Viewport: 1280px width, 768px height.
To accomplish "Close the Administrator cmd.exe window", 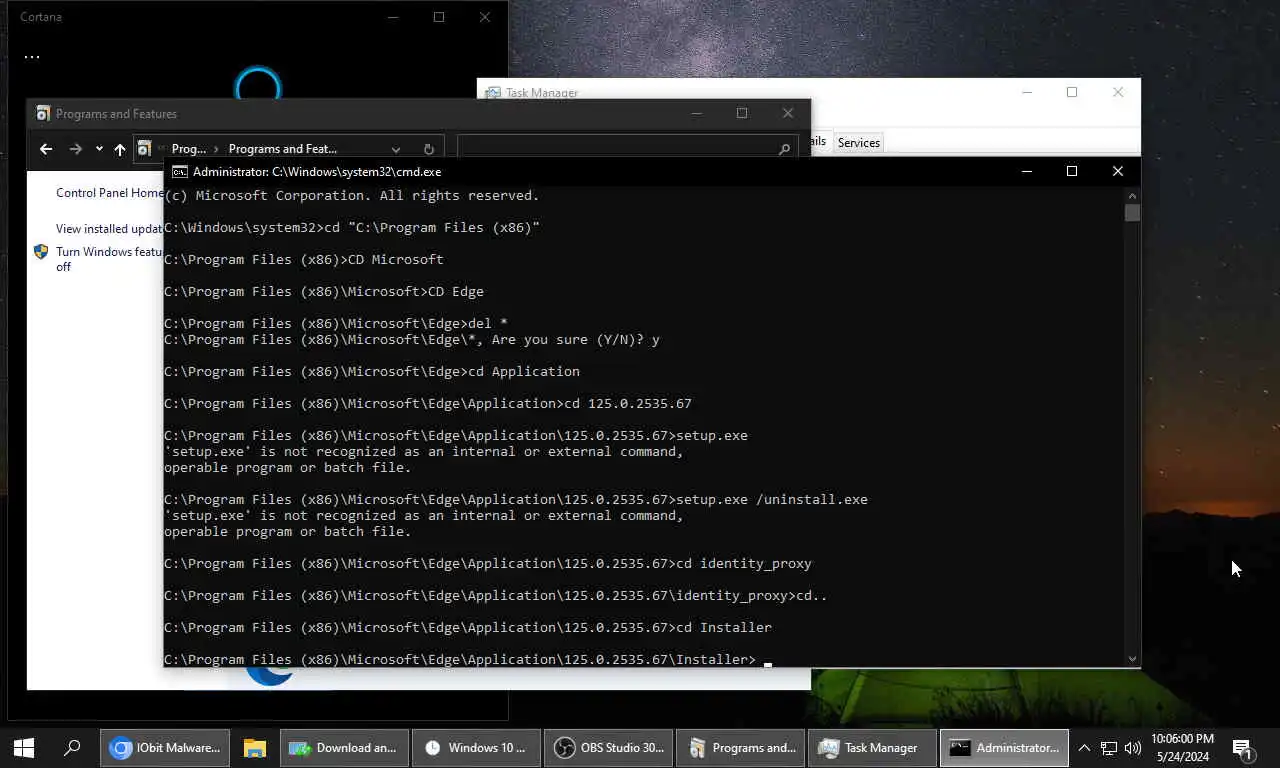I will pyautogui.click(x=1118, y=171).
